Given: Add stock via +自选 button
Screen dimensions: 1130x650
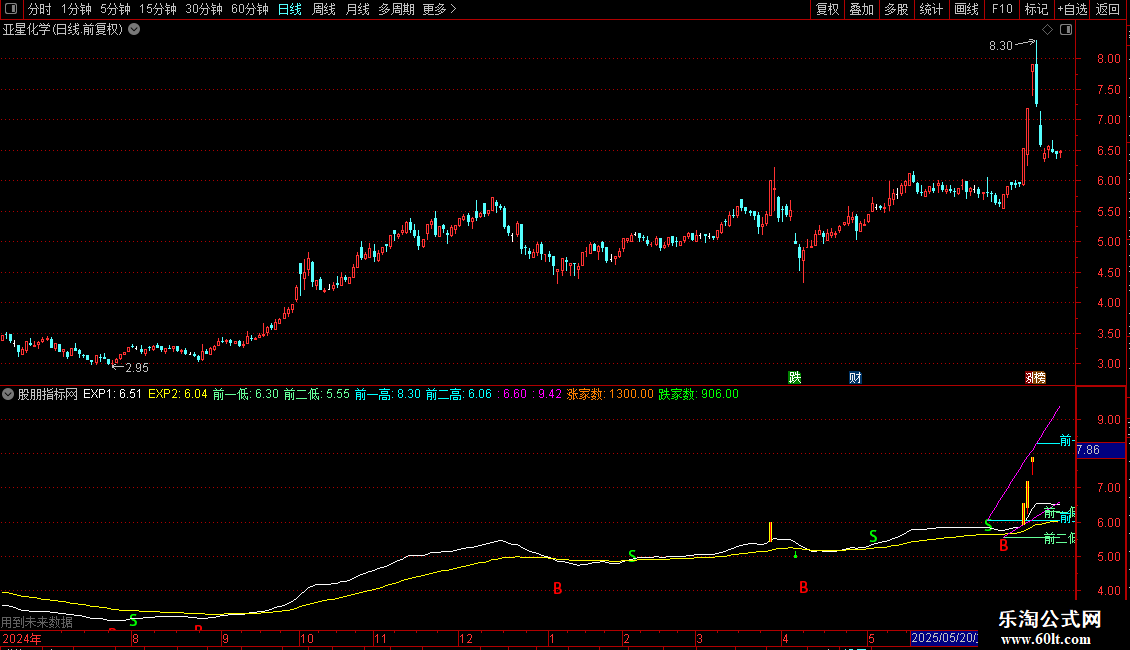Looking at the screenshot, I should 1071,10.
